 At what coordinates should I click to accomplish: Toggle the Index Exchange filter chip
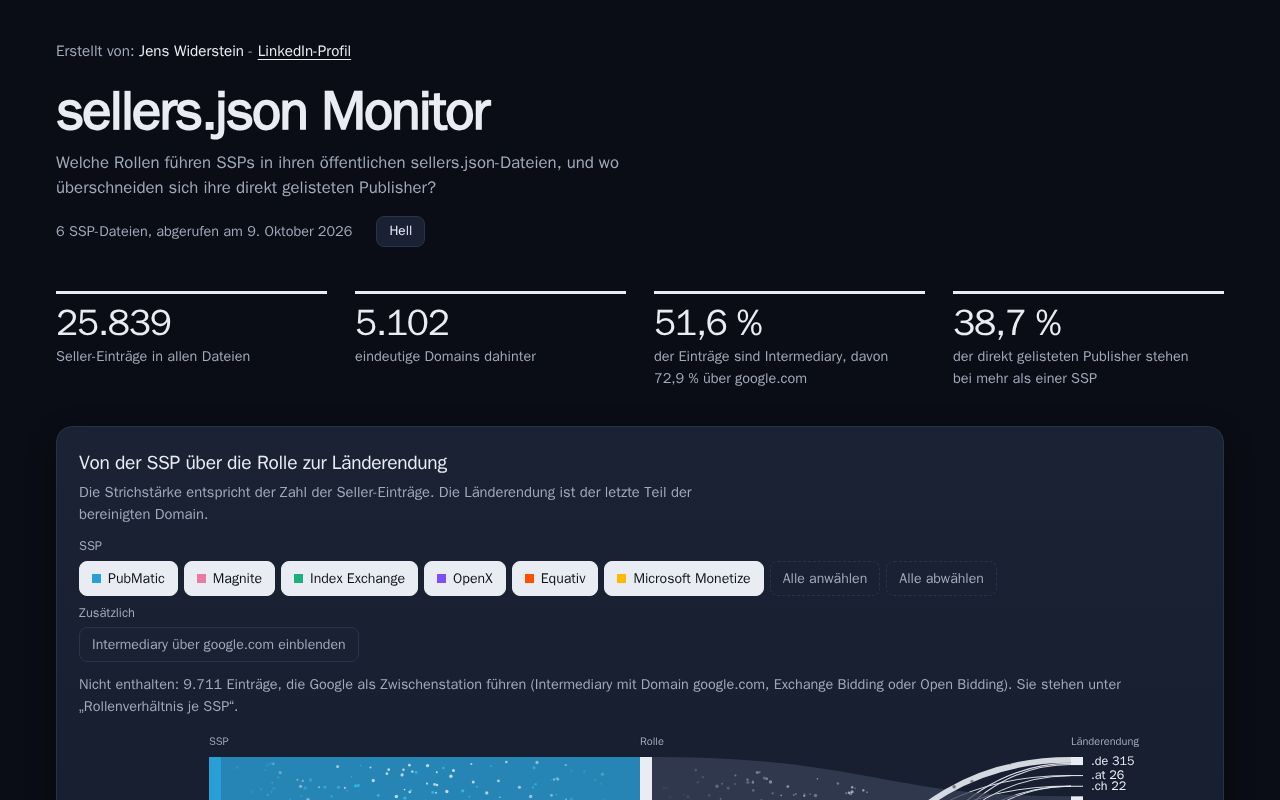[349, 578]
